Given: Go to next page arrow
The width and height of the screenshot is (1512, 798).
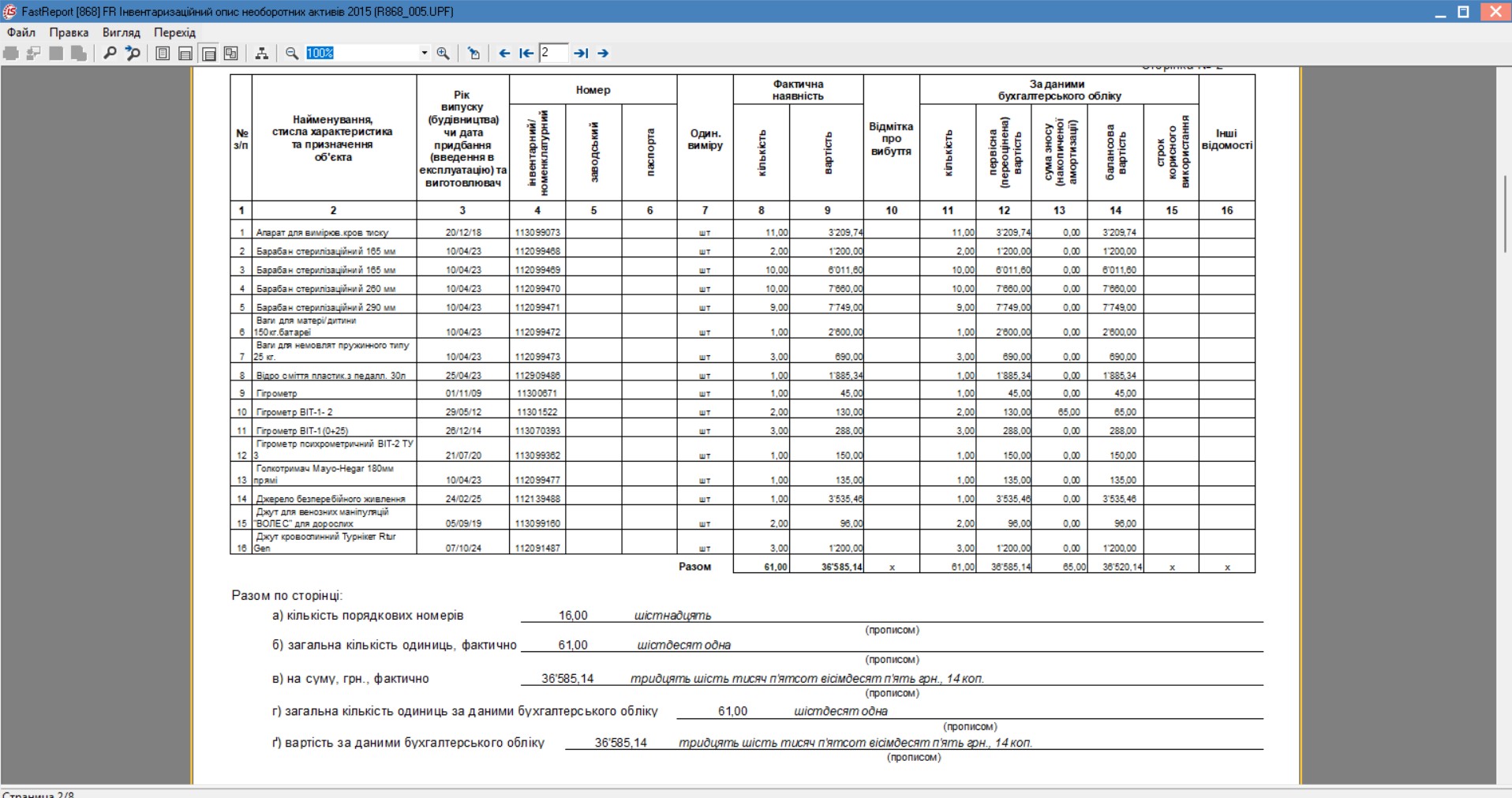Looking at the screenshot, I should coord(603,53).
